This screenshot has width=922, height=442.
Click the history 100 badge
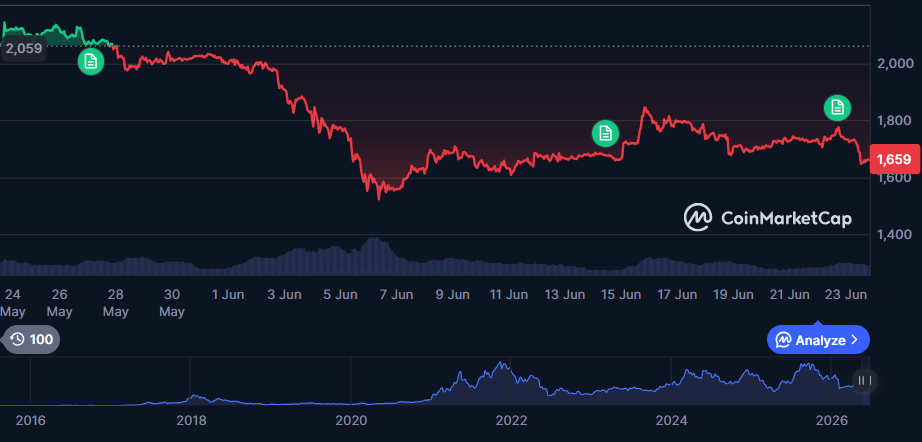[32, 339]
